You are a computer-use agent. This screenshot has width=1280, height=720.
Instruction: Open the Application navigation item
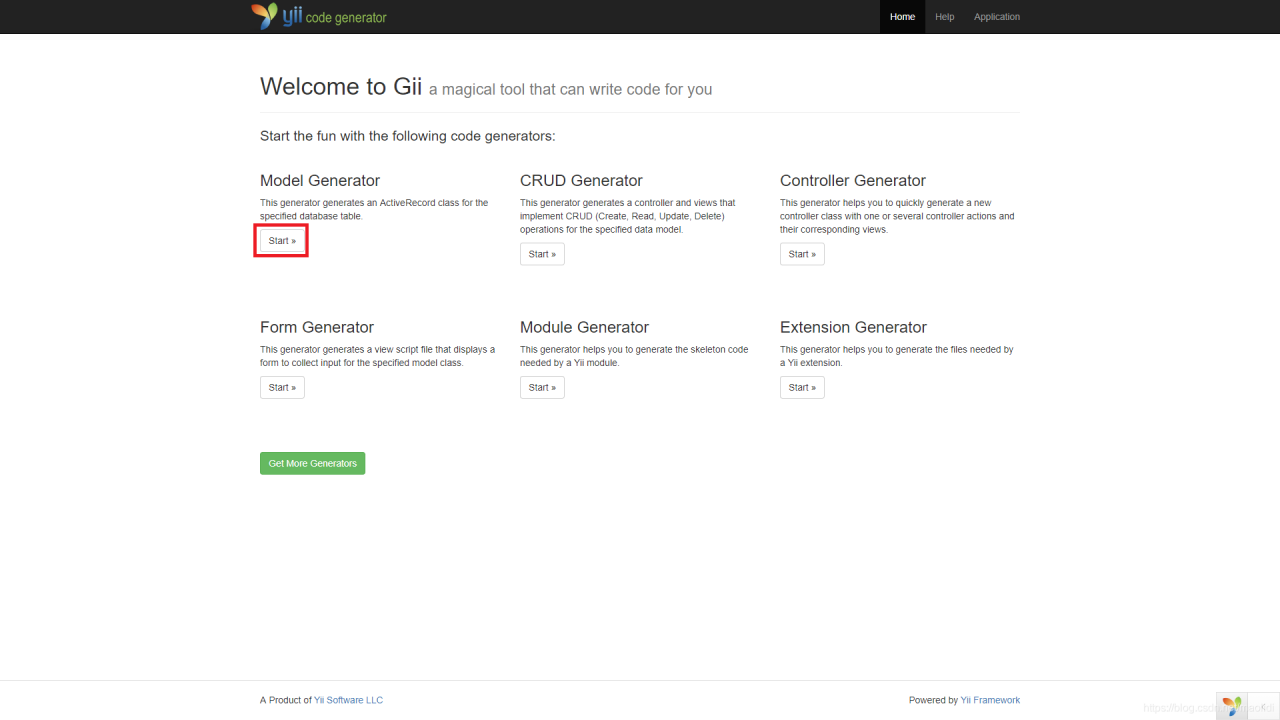pyautogui.click(x=997, y=17)
